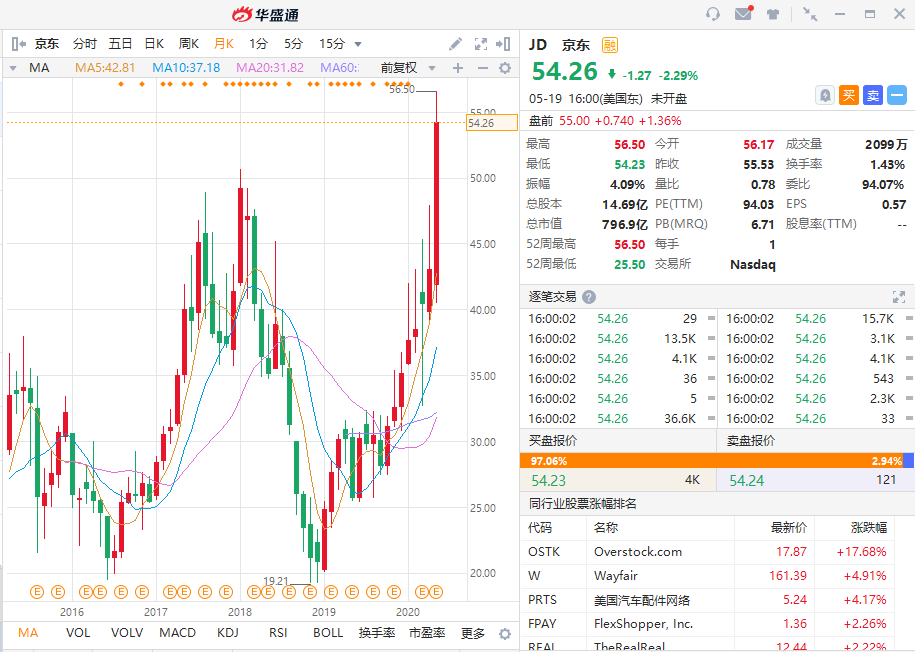Click the MA20:31.82 label
Image resolution: width=915 pixels, height=652 pixels.
coord(270,68)
